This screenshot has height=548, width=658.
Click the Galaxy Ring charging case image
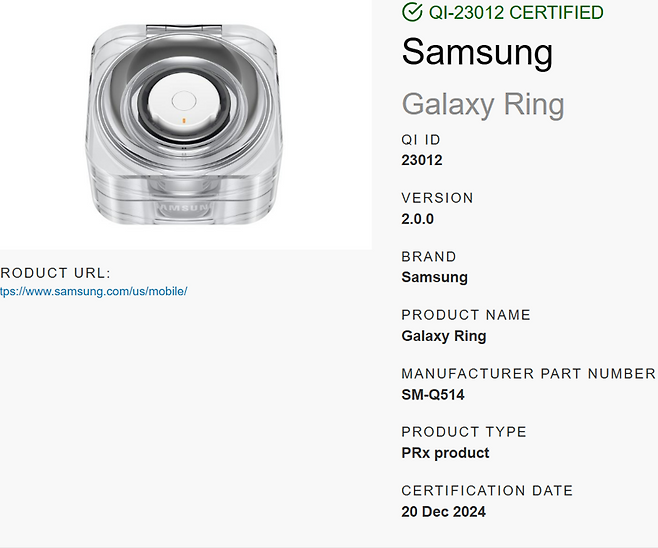point(185,123)
